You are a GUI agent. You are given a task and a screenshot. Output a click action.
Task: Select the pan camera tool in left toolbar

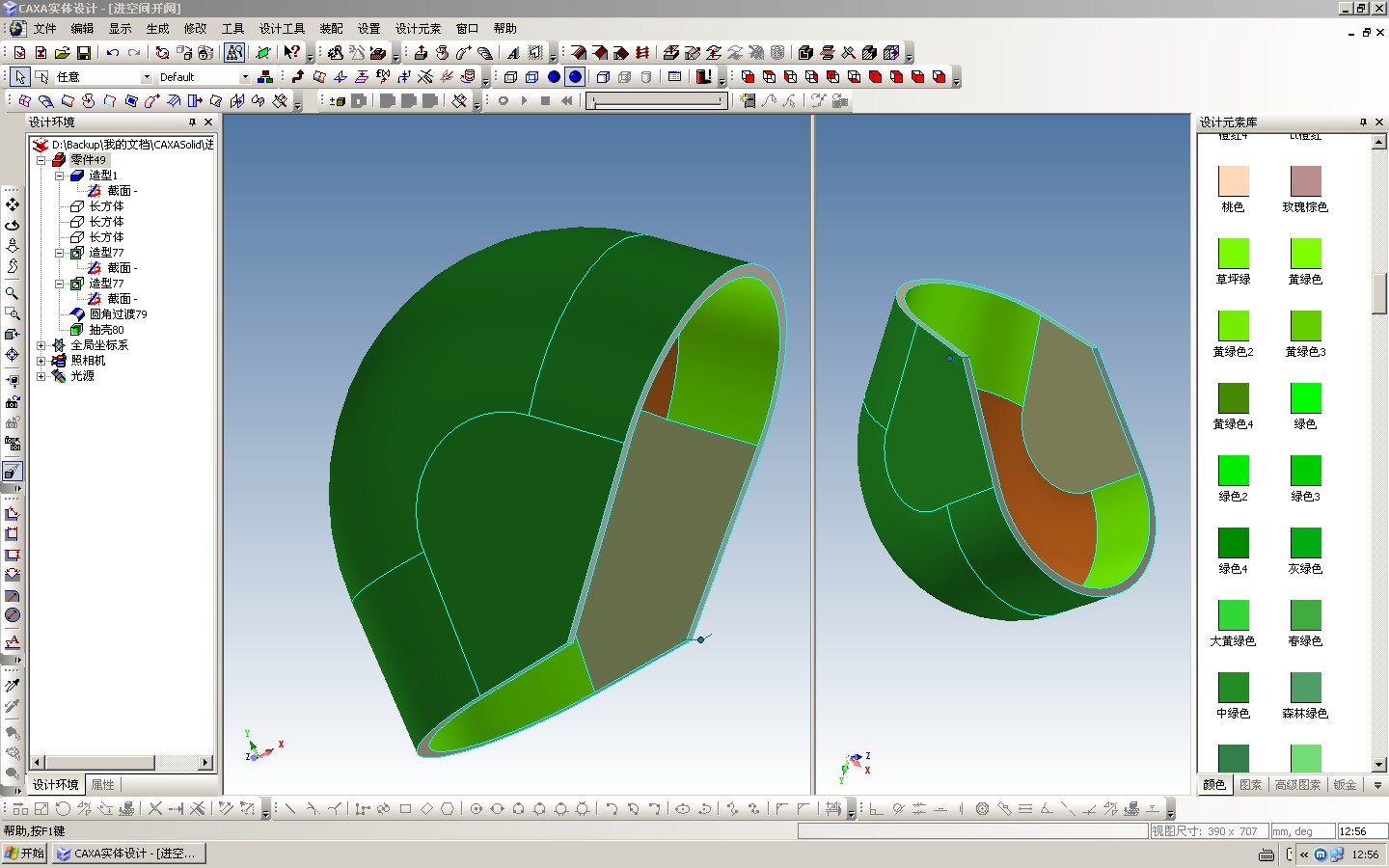(13, 204)
